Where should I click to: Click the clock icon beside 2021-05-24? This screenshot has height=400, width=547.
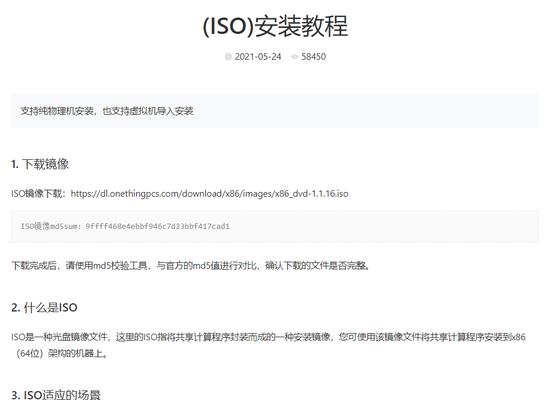pyautogui.click(x=228, y=56)
